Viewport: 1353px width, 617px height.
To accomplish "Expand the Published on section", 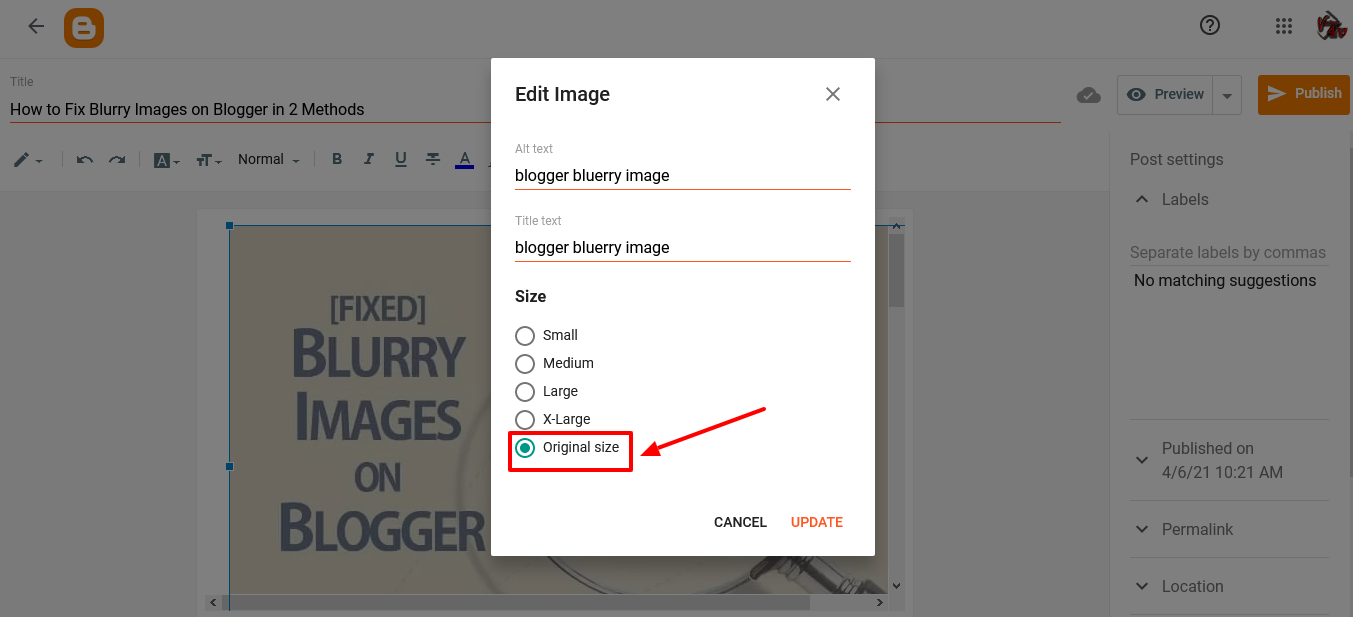I will click(x=1143, y=460).
